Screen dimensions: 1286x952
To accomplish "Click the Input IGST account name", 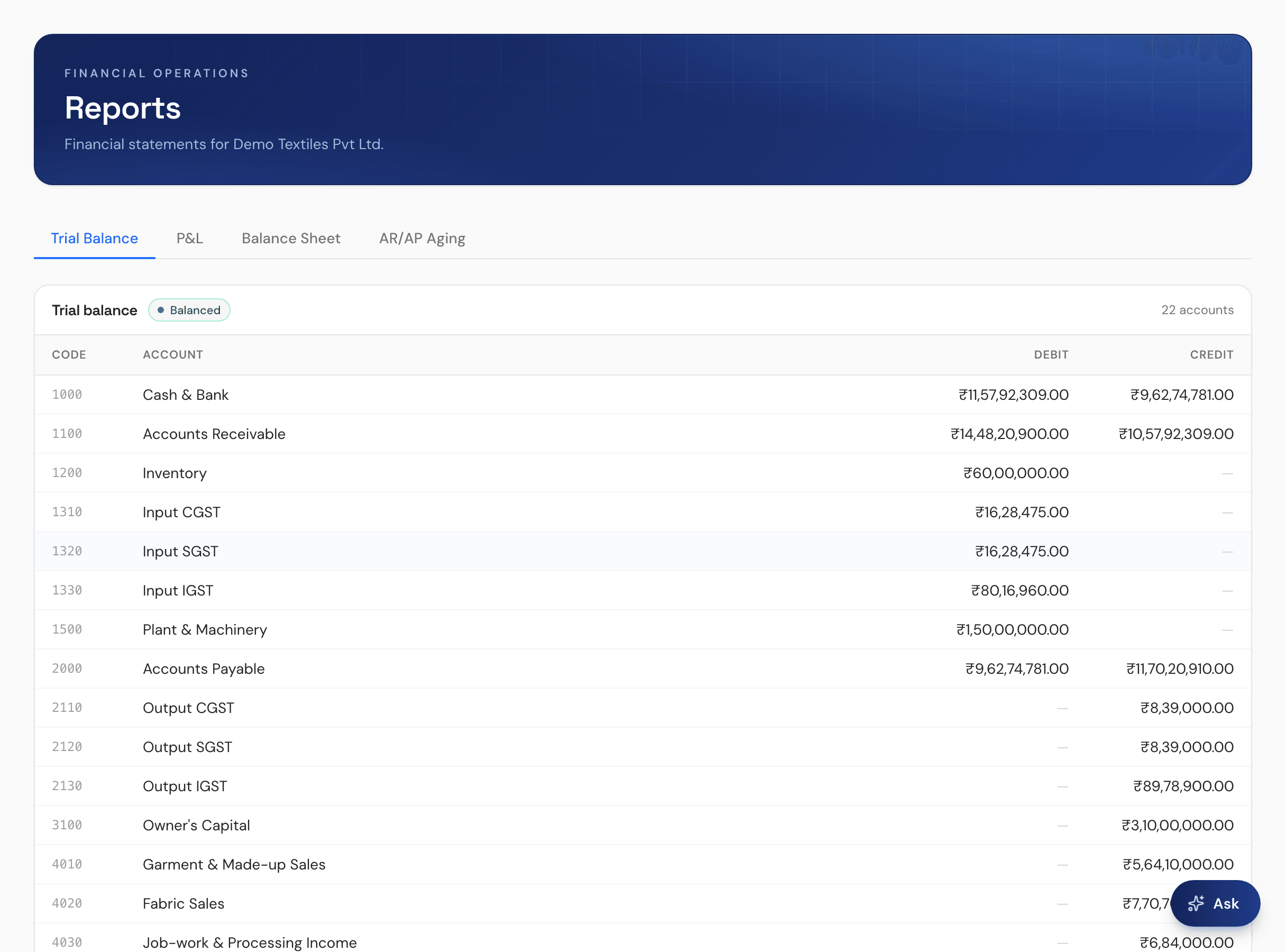I will point(178,591).
